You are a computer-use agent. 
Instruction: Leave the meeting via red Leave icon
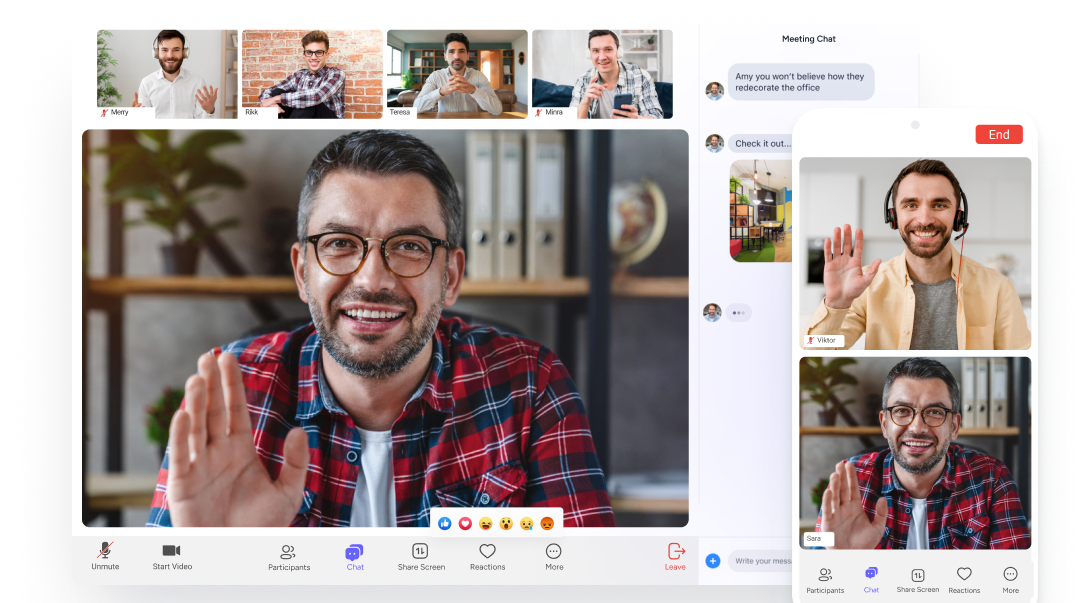pos(676,552)
